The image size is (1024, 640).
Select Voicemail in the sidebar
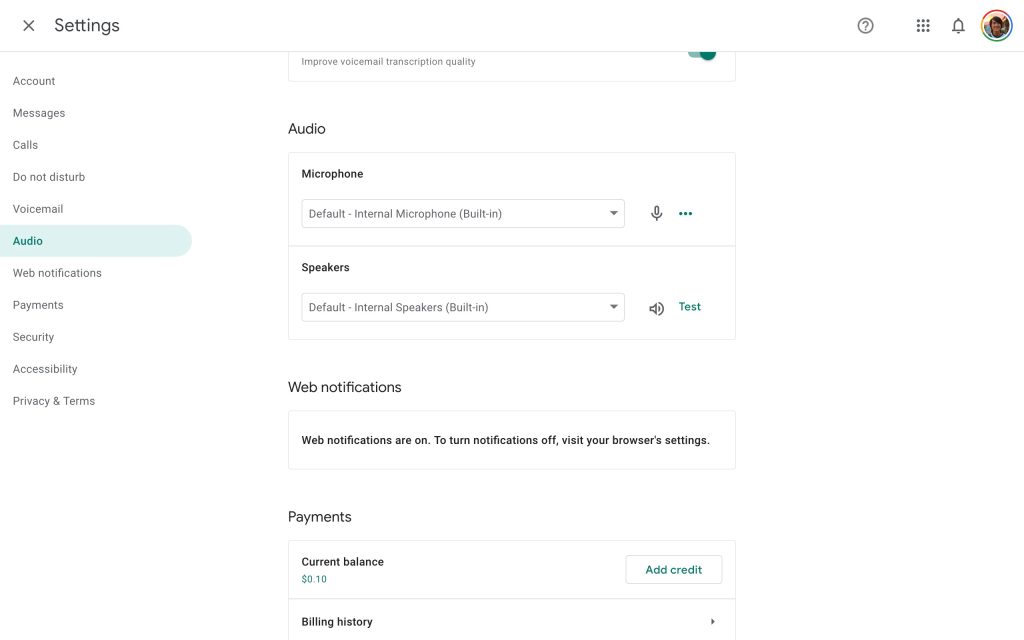[38, 209]
